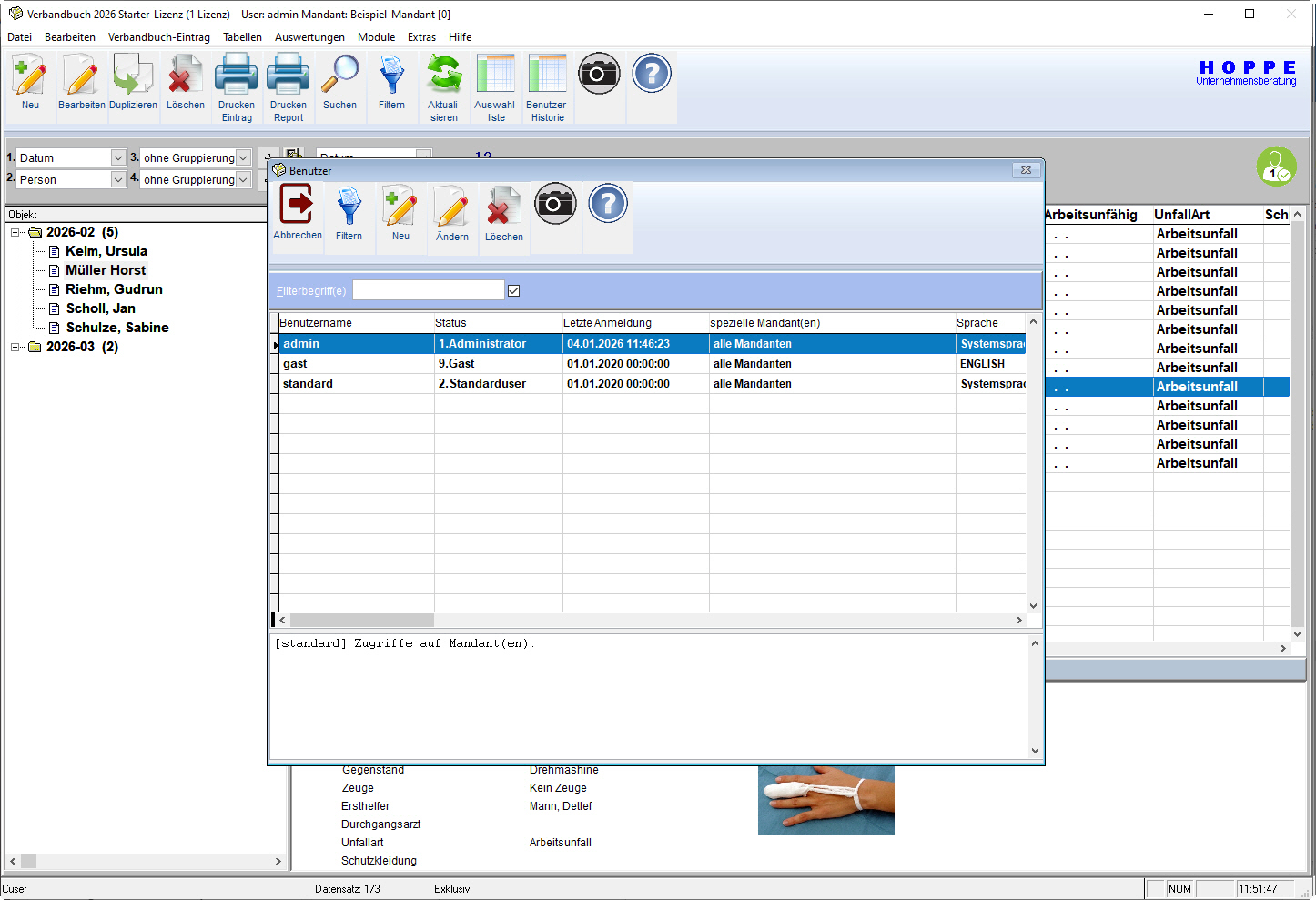Expand the 2026-03 tree folder
1316x900 pixels.
coord(15,347)
